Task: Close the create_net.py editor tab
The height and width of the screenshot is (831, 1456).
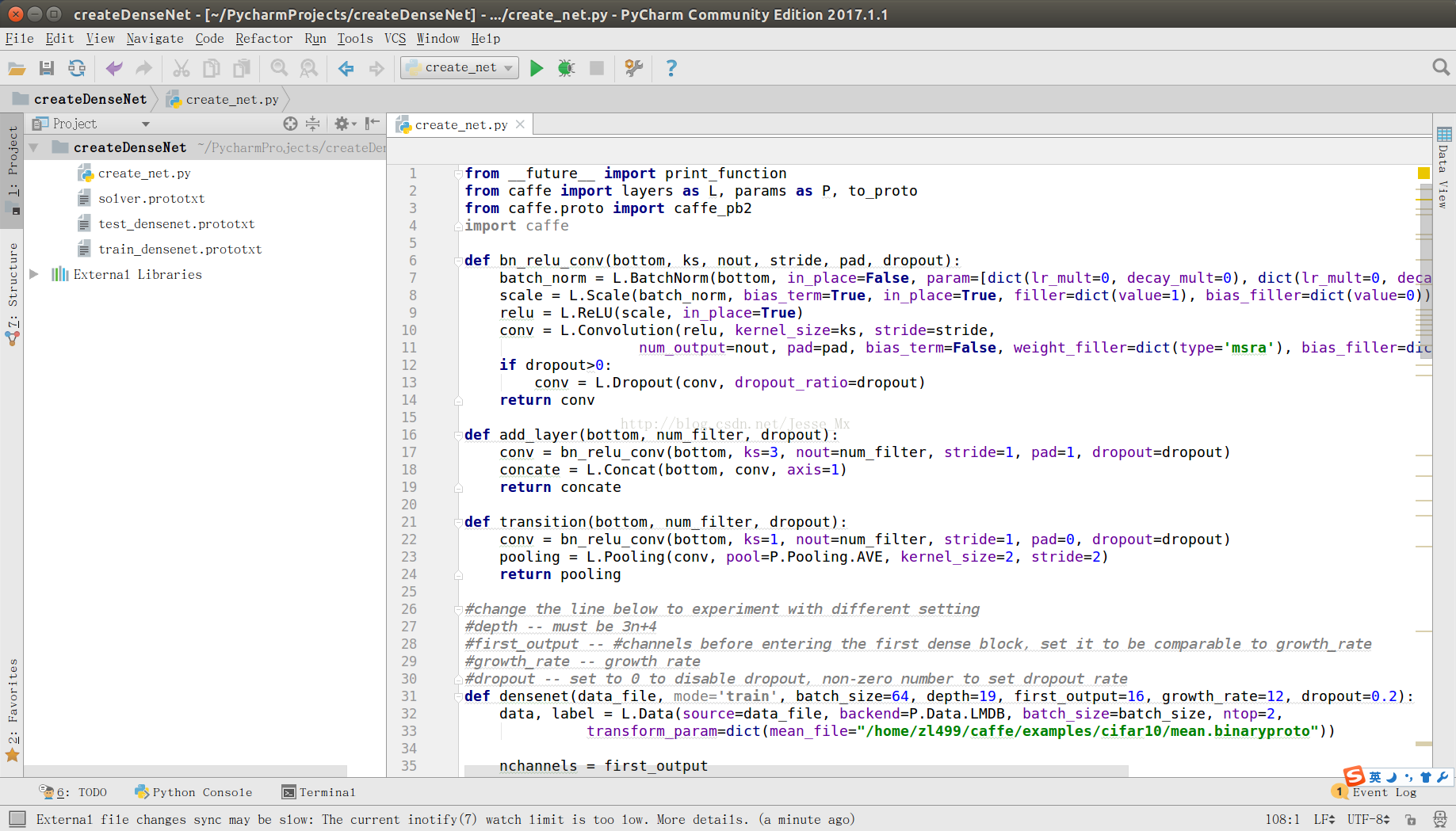Action: 520,124
